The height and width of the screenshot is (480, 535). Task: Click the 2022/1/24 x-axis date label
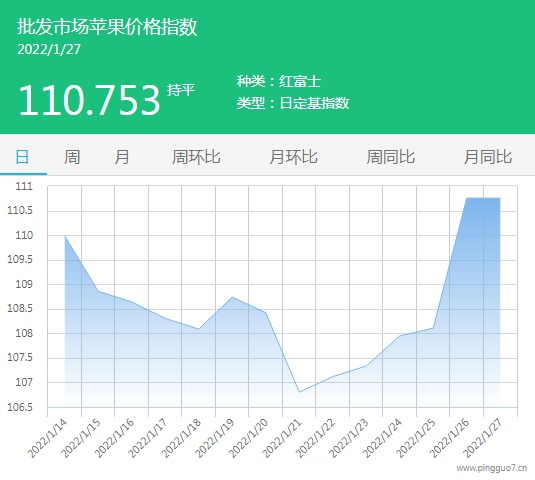tap(382, 438)
